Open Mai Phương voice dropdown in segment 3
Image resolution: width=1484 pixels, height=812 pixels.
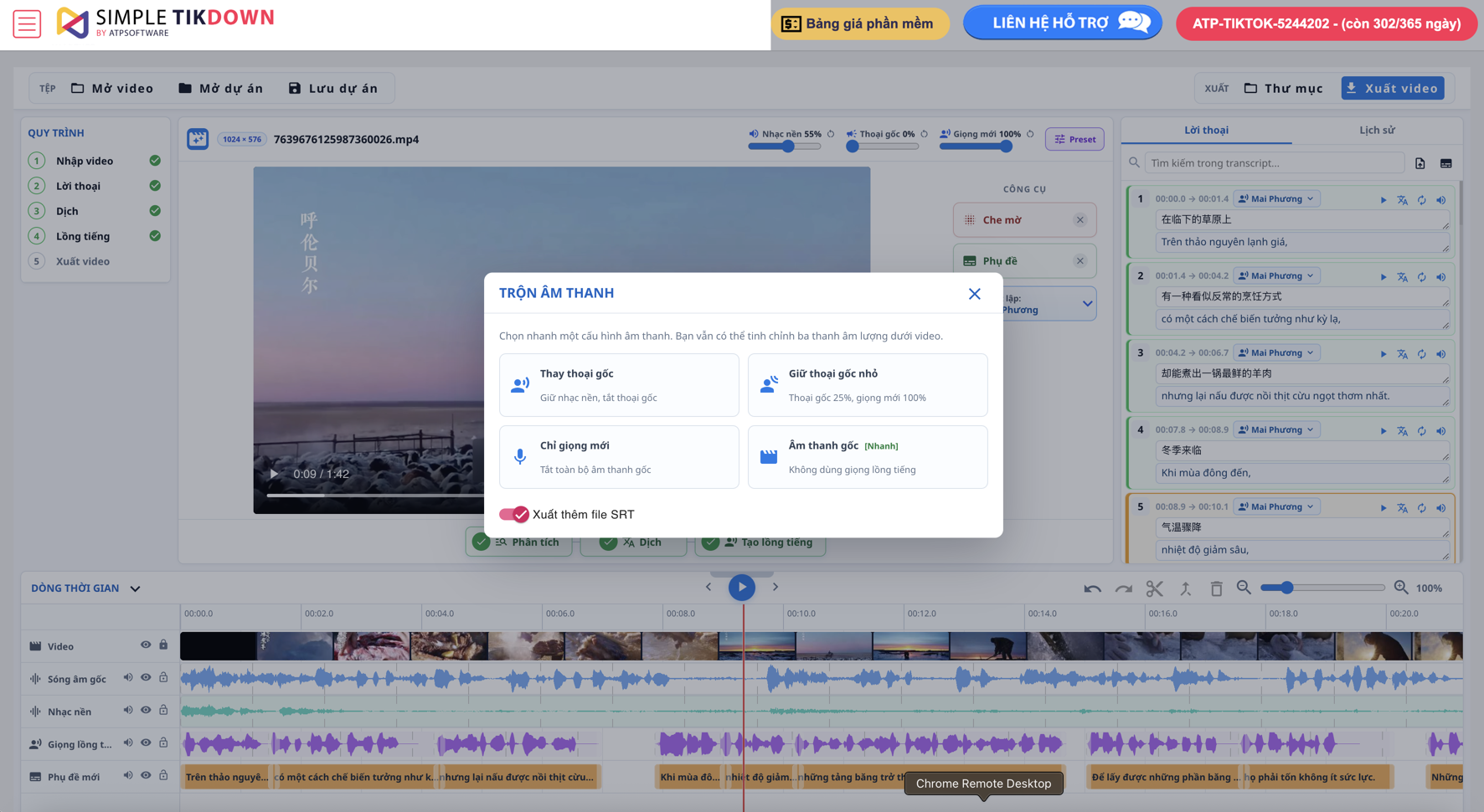tap(1276, 353)
